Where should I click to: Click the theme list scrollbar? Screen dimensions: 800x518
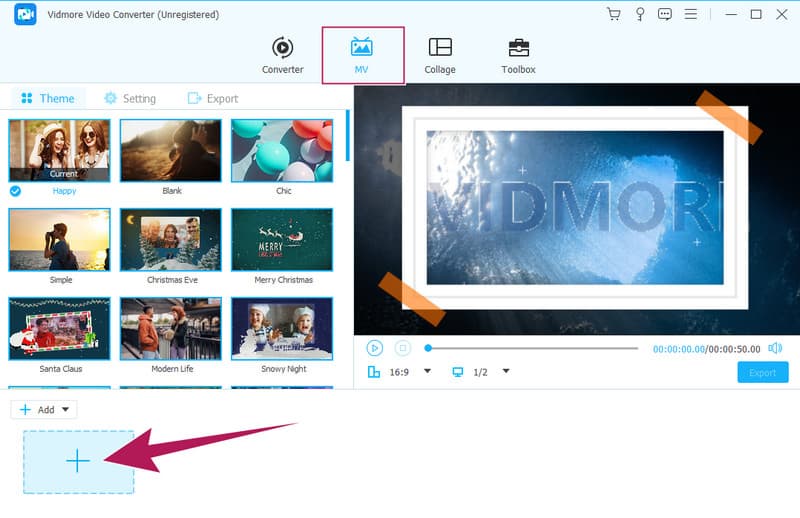pos(348,136)
